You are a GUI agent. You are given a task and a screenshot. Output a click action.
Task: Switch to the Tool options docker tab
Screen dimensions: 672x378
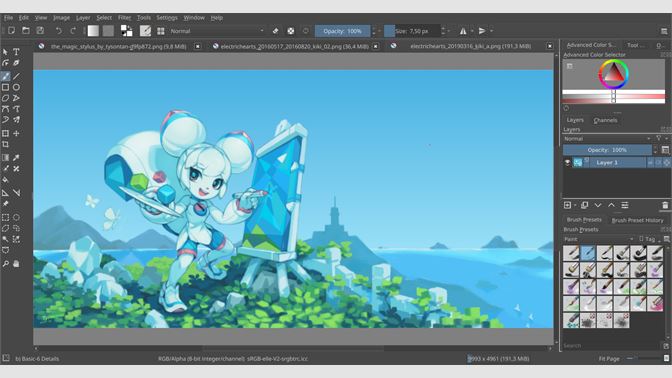(x=636, y=45)
